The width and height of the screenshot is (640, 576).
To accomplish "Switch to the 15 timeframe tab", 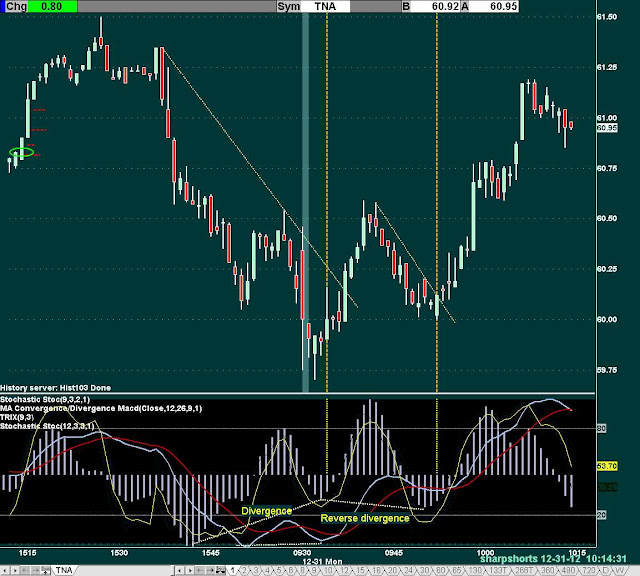I will tap(360, 570).
